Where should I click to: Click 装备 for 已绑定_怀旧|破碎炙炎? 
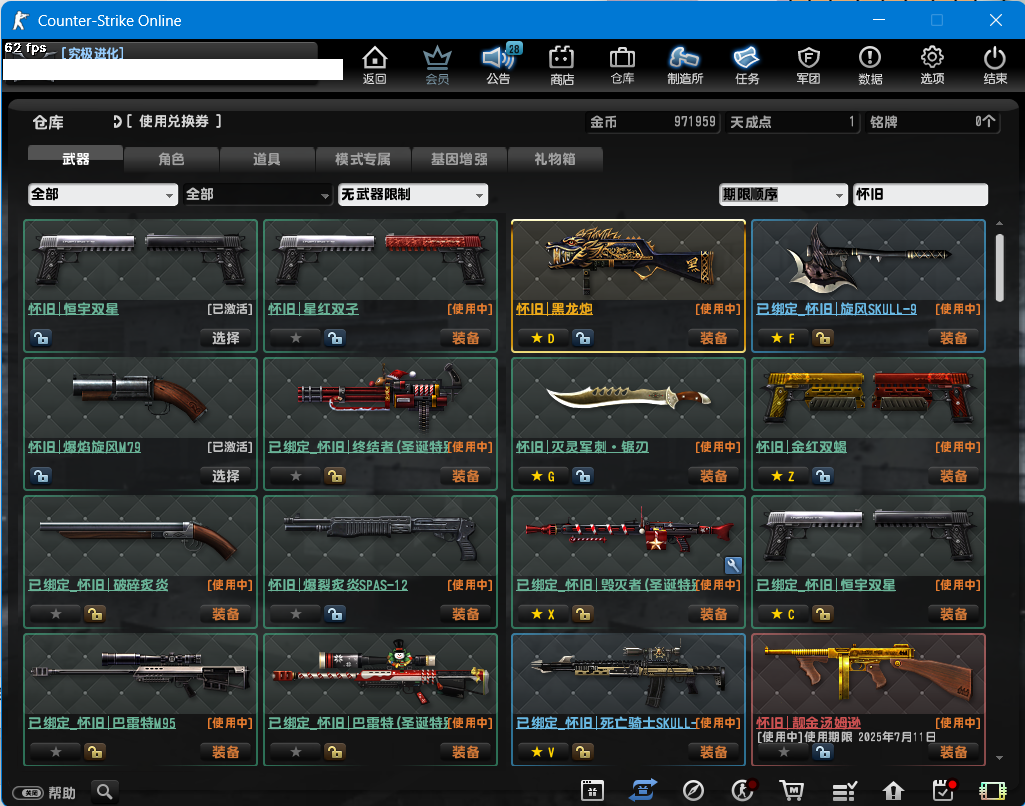226,614
